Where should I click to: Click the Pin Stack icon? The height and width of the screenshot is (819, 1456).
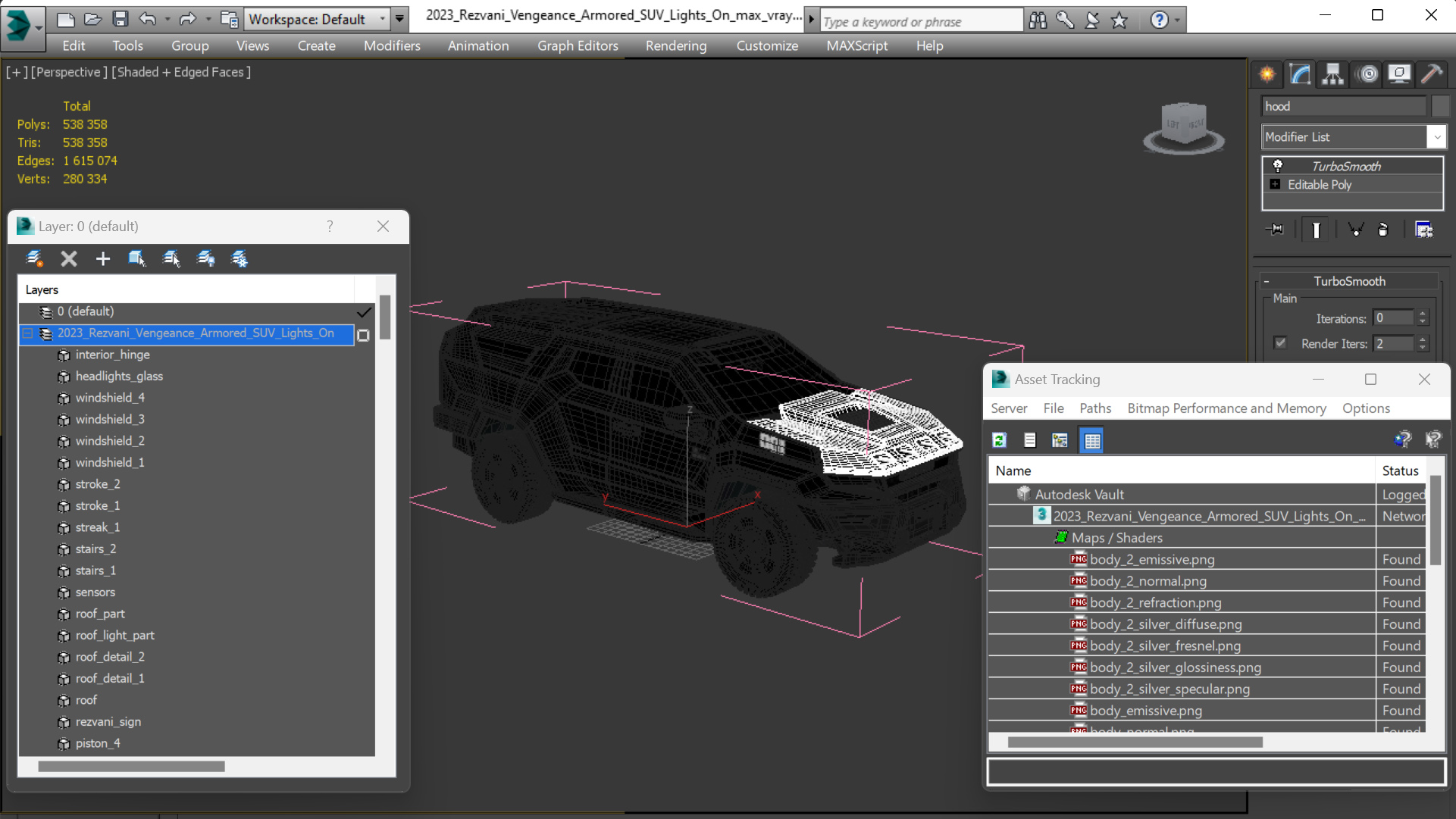pos(1275,230)
